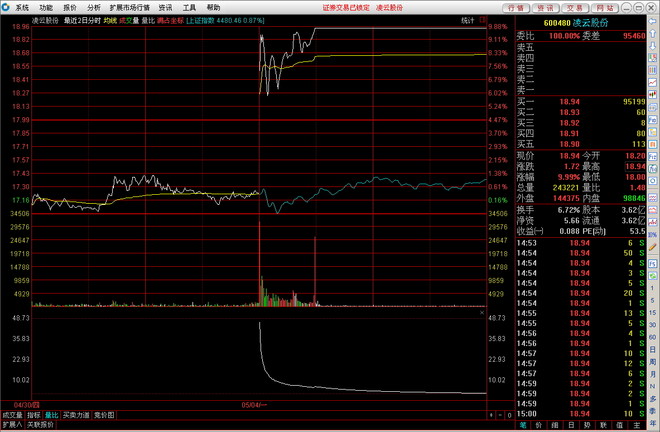Switch to the 量比 tab below the chart
Viewport: 660px width, 432px height.
52,415
